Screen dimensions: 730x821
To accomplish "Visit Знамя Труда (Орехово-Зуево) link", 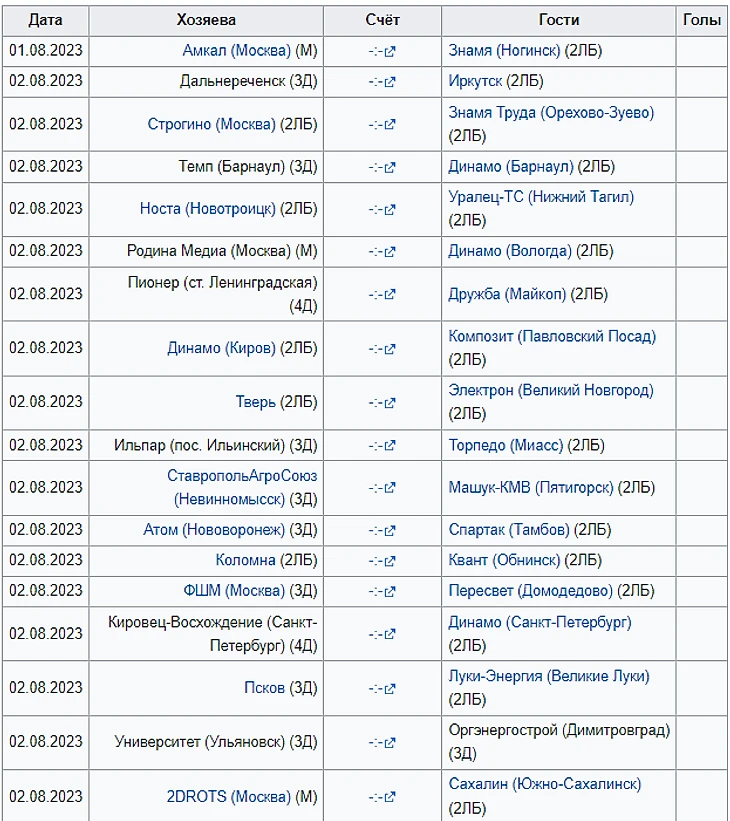I will [x=551, y=113].
